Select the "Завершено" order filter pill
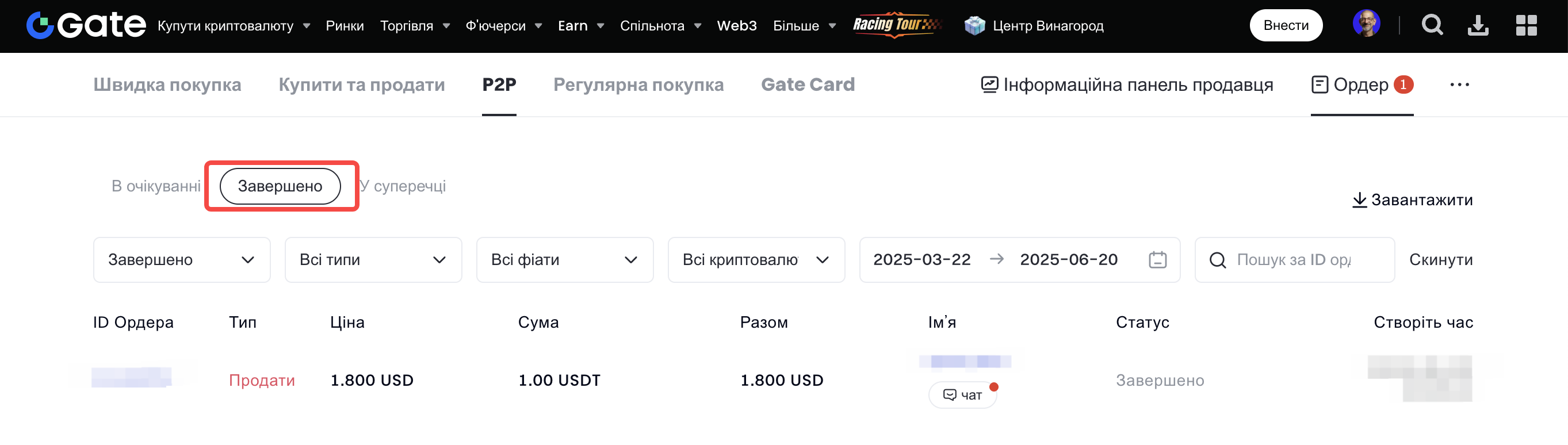 tap(280, 186)
